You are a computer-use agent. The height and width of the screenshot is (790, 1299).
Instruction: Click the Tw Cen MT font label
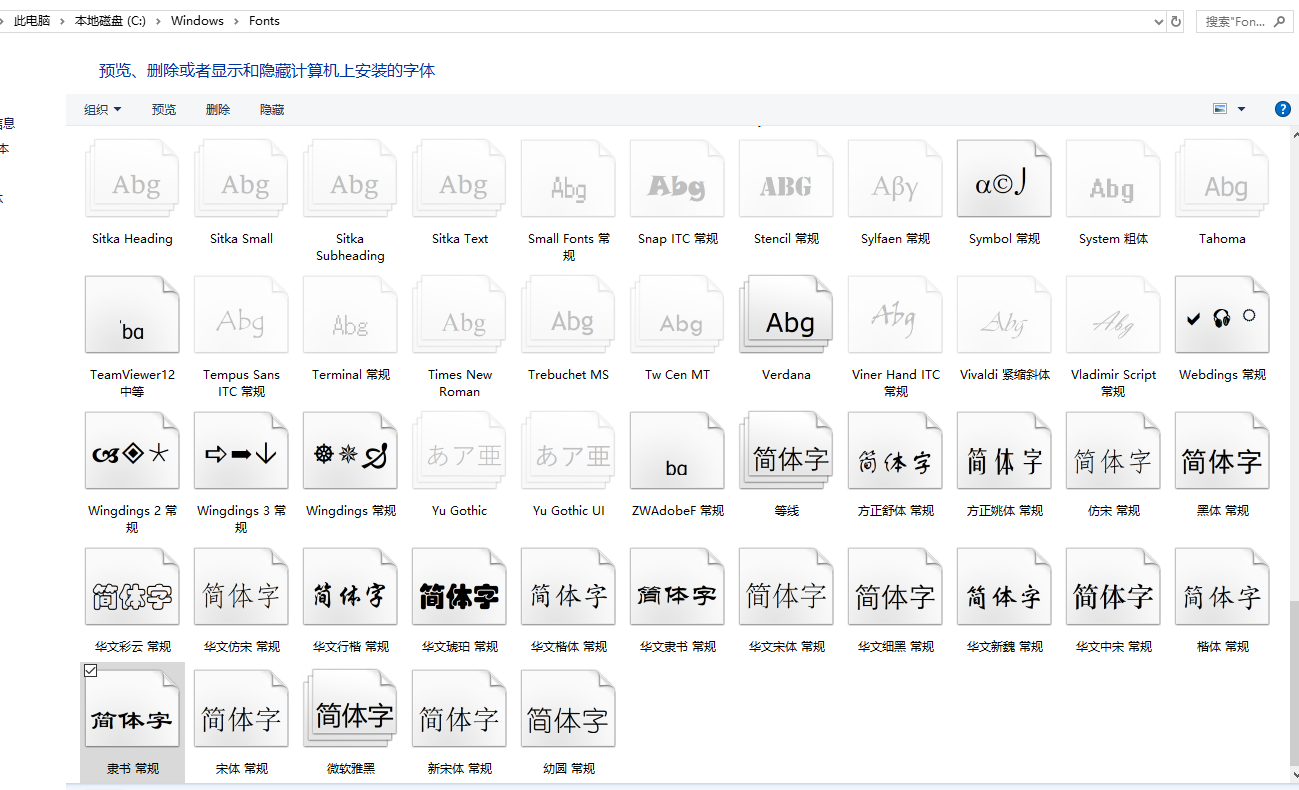tap(677, 375)
